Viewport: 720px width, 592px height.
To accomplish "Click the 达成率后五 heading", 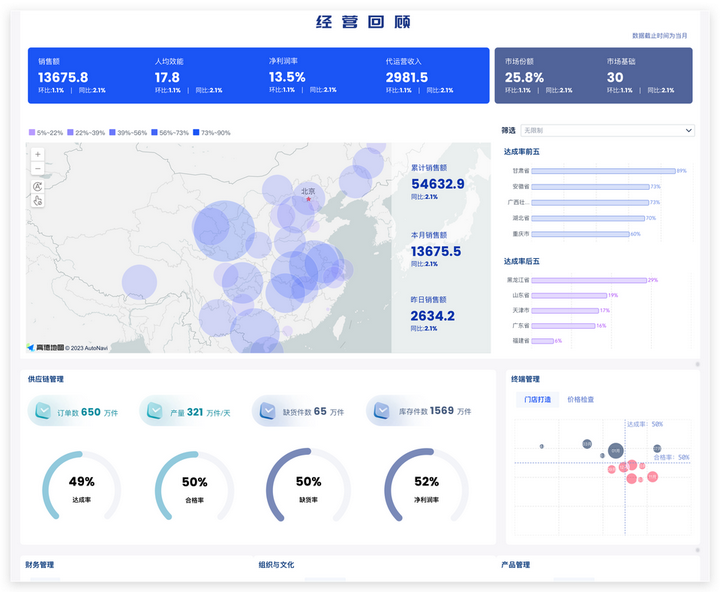I will (522, 261).
